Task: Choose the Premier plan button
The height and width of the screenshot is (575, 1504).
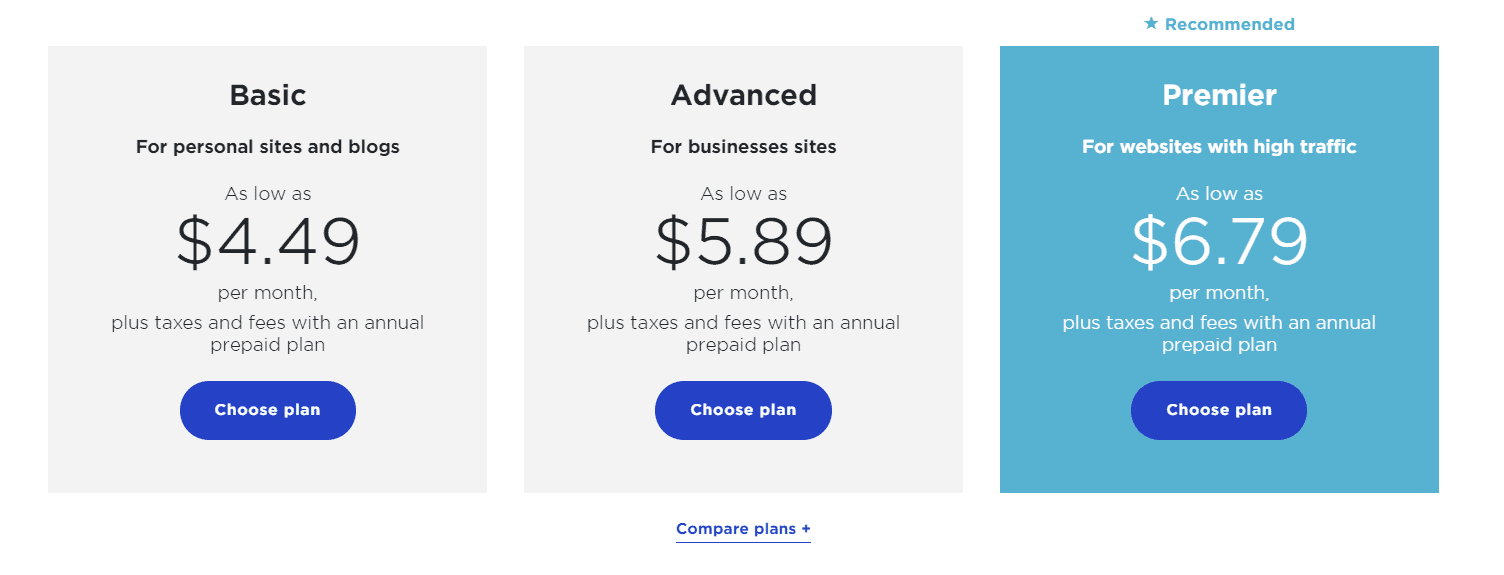Action: [x=1218, y=410]
